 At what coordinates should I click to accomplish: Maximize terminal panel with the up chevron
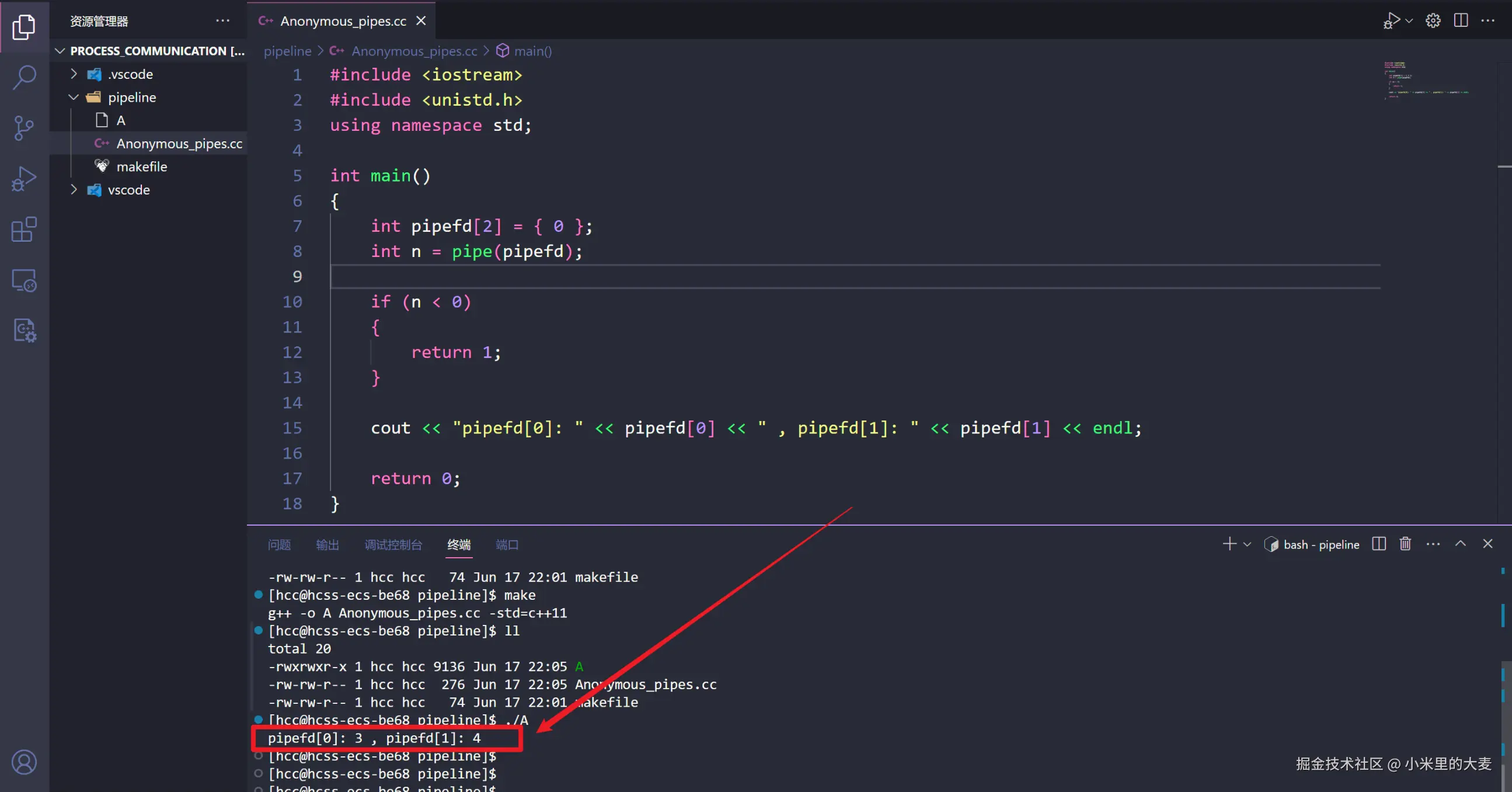coord(1460,544)
